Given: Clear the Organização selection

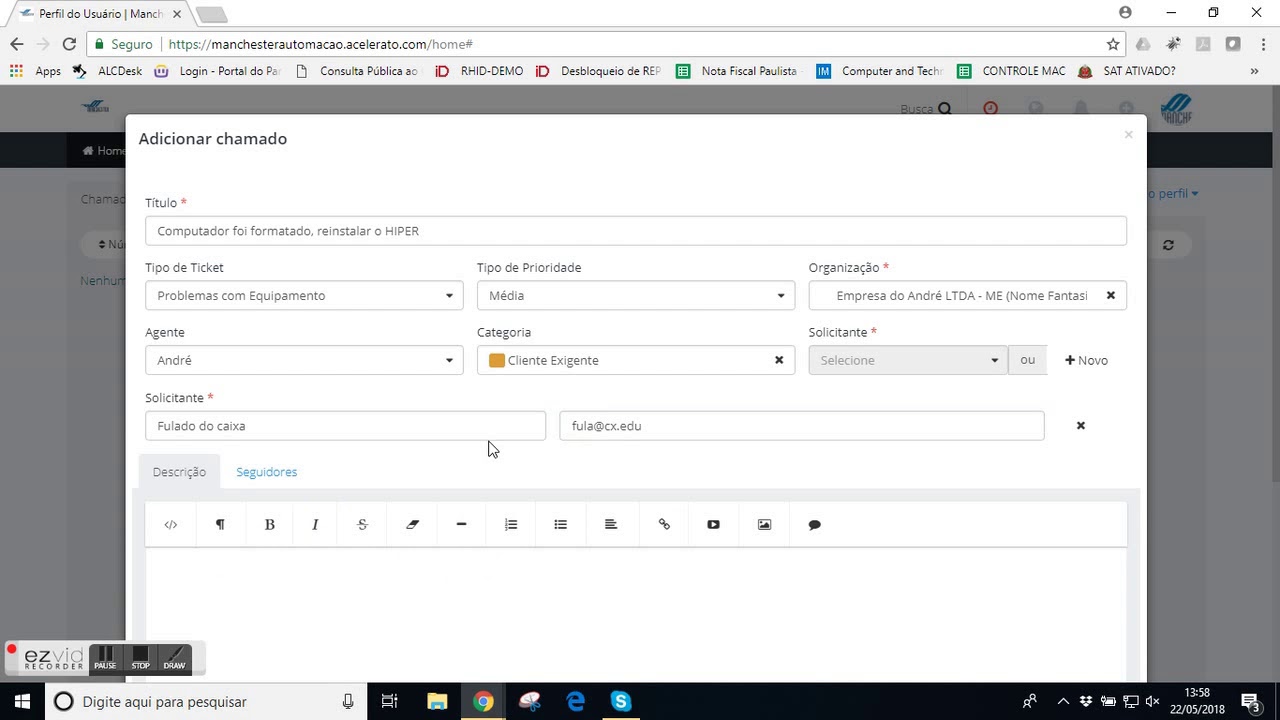Looking at the screenshot, I should point(1110,295).
